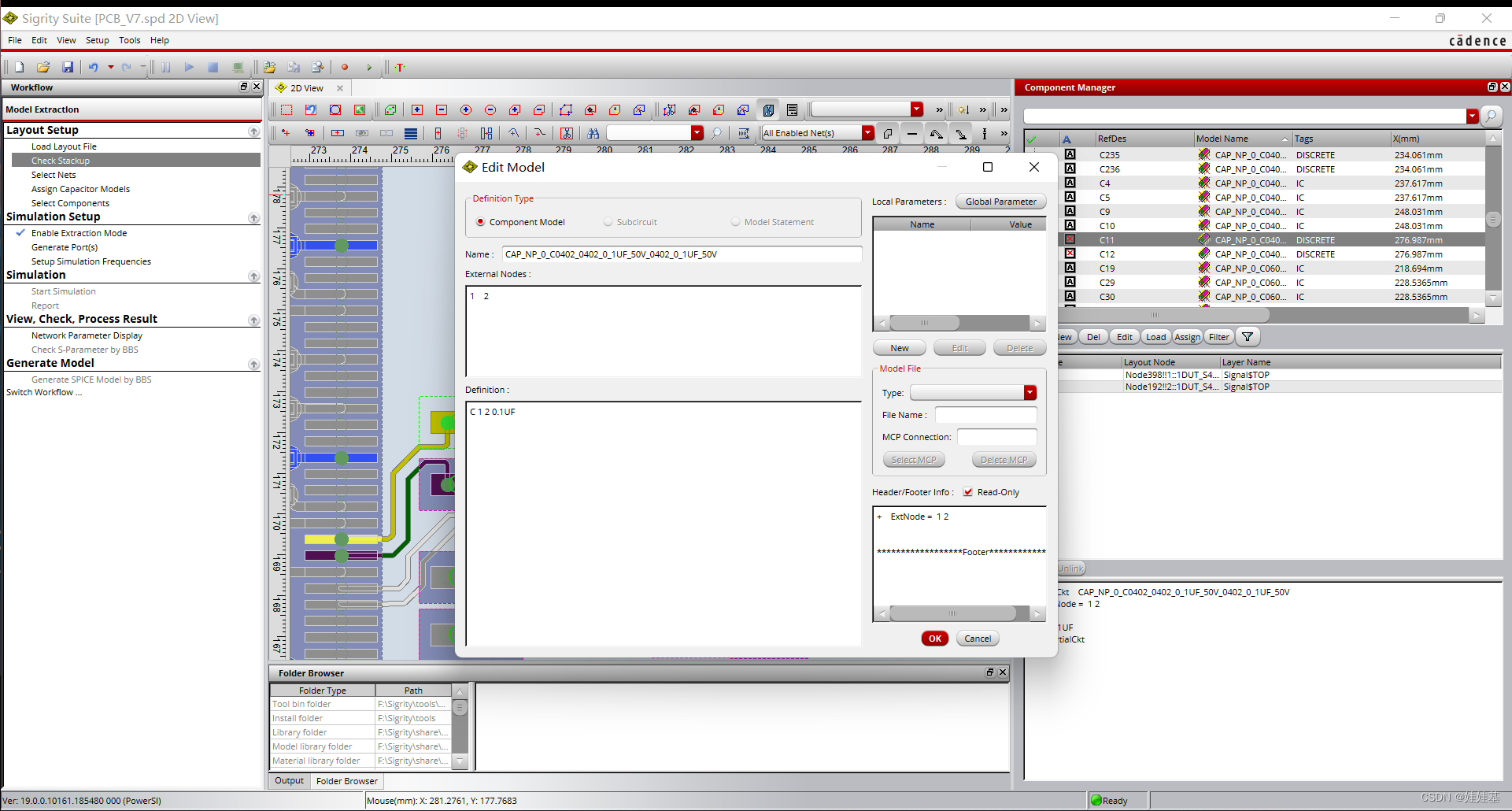Collapse the Layout Setup section
The width and height of the screenshot is (1512, 811).
[x=253, y=131]
